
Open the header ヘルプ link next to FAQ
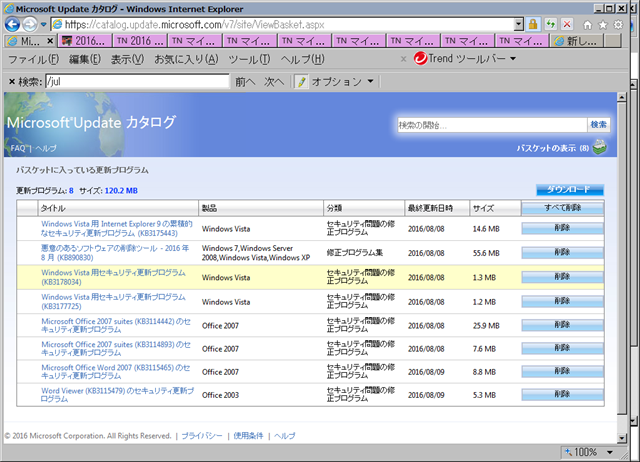[x=45, y=148]
